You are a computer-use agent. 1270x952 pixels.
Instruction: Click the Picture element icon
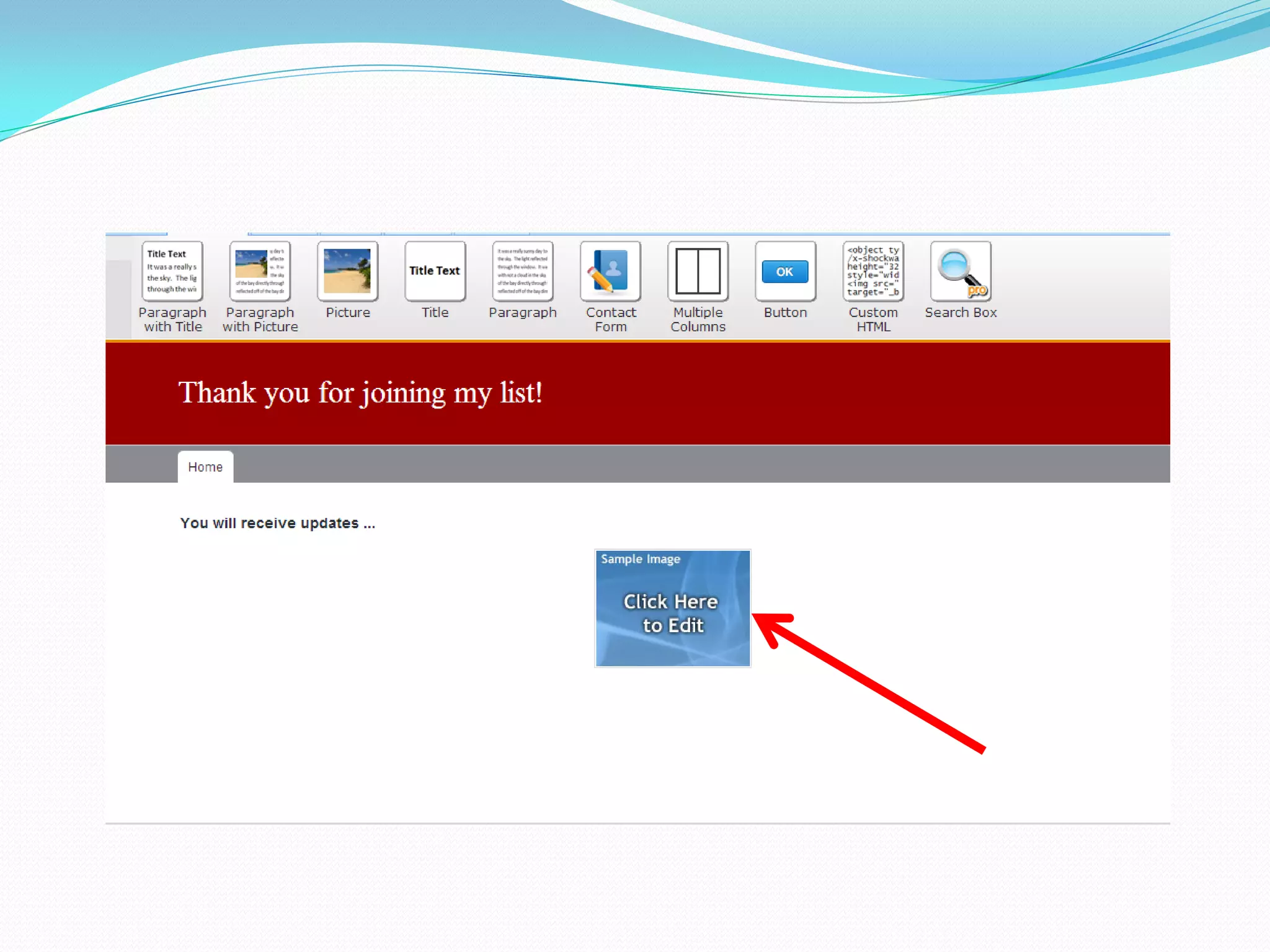tap(347, 271)
